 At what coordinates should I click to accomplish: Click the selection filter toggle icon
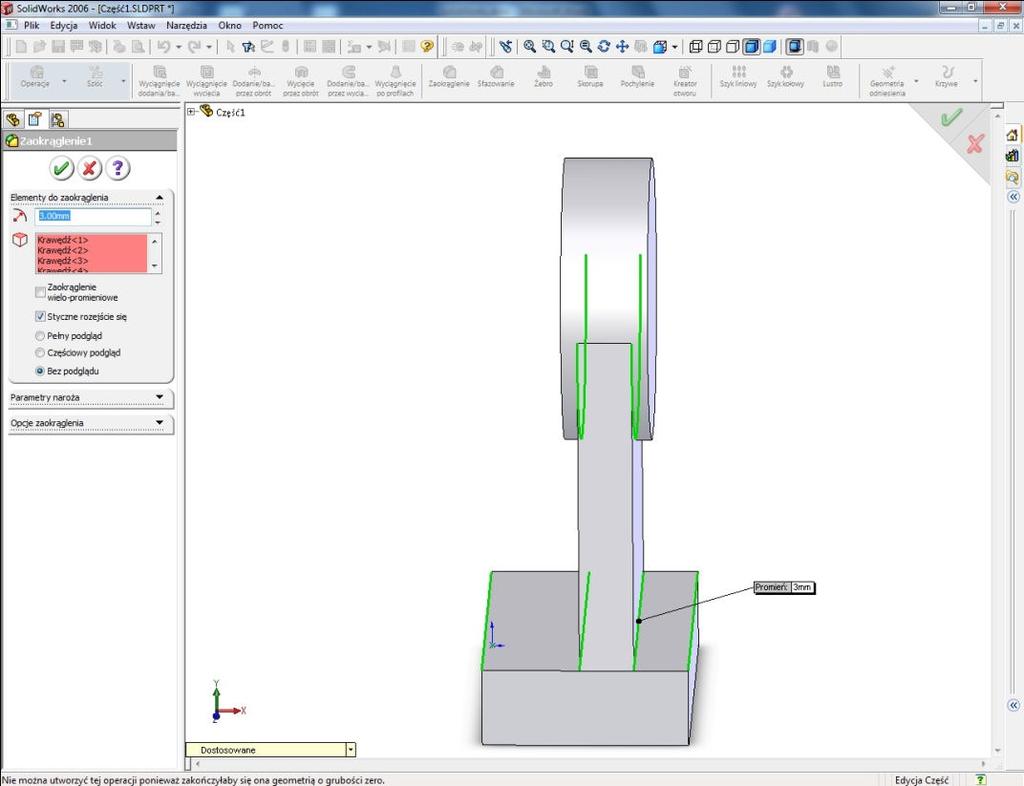[x=248, y=46]
